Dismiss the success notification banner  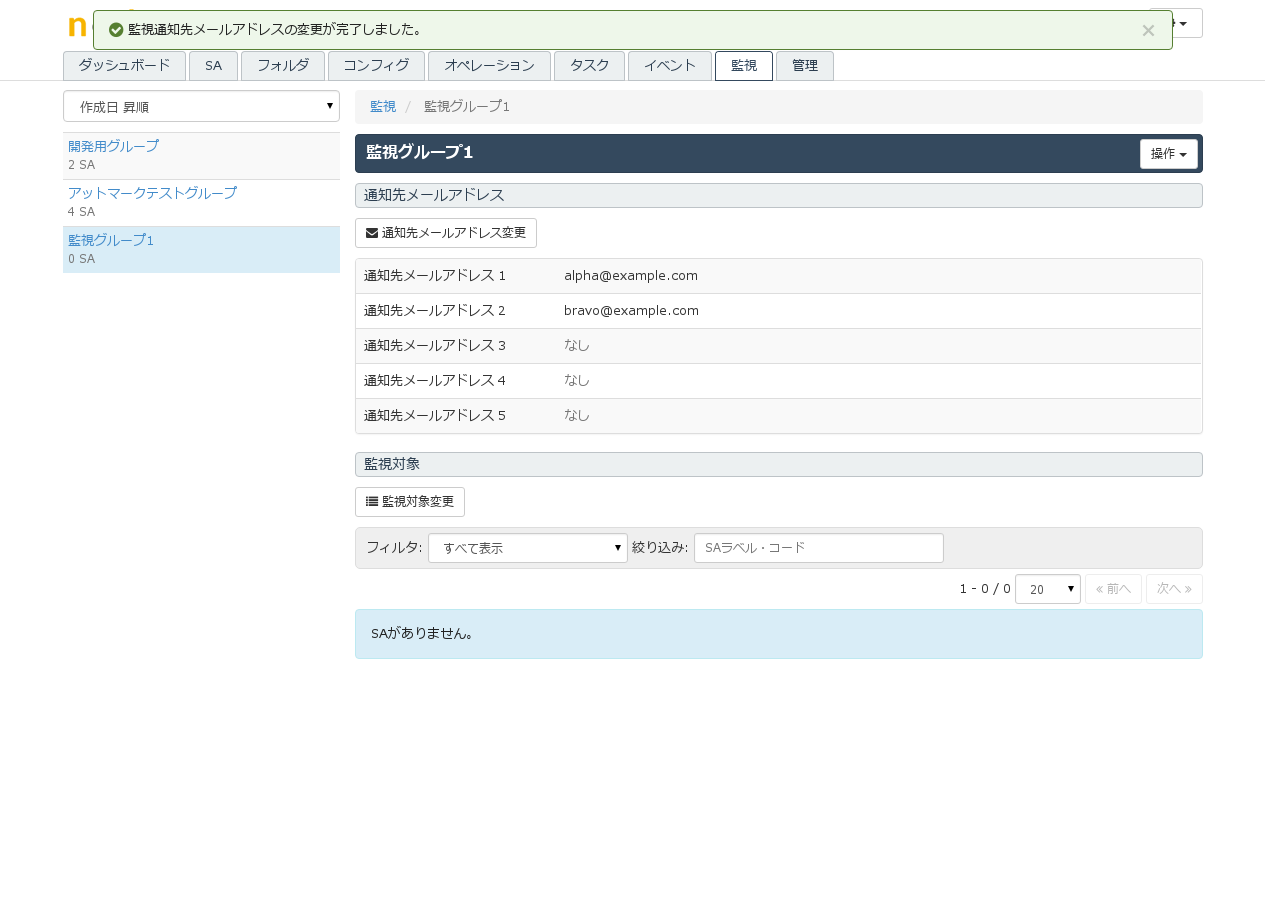(x=1148, y=30)
